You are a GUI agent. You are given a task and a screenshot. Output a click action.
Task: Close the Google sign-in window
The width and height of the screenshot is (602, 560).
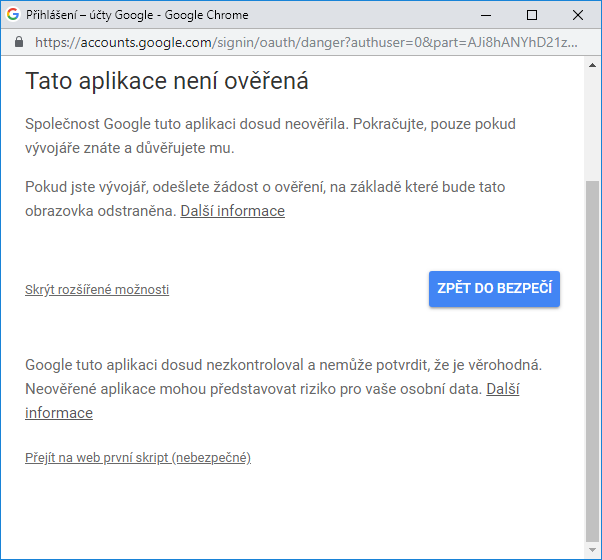577,15
